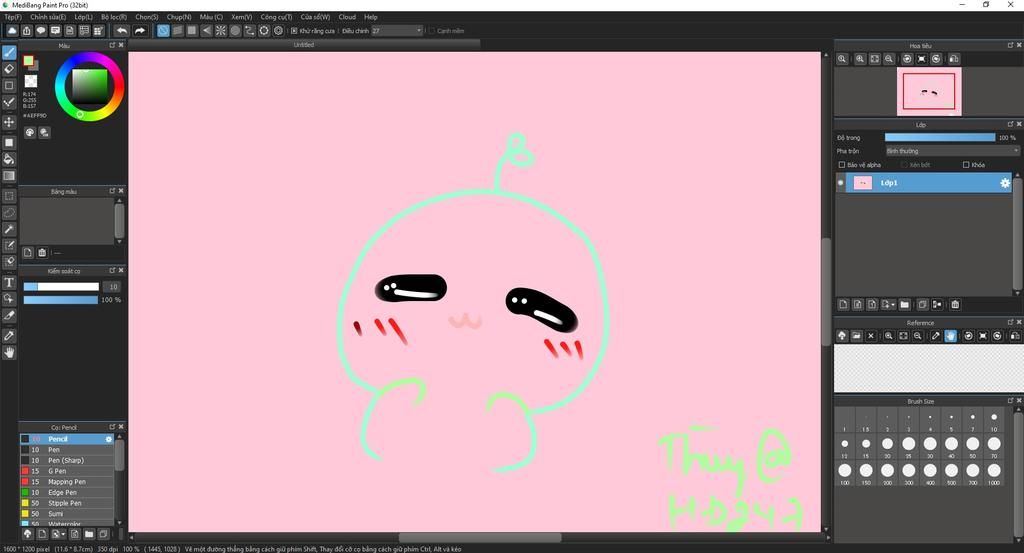Open the Lớp(L) menu
The width and height of the screenshot is (1024, 553).
83,17
